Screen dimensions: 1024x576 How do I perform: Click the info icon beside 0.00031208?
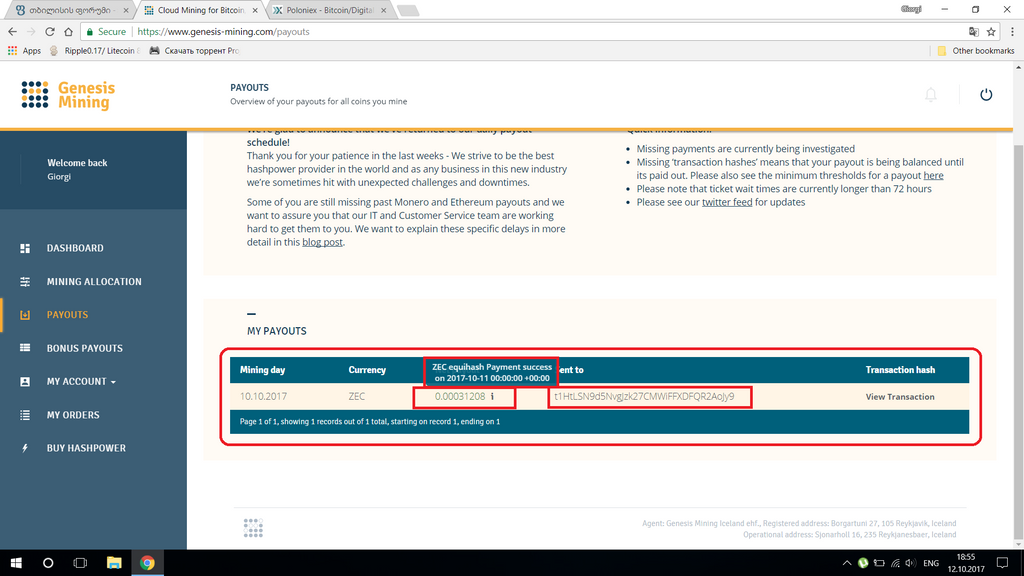[x=492, y=396]
